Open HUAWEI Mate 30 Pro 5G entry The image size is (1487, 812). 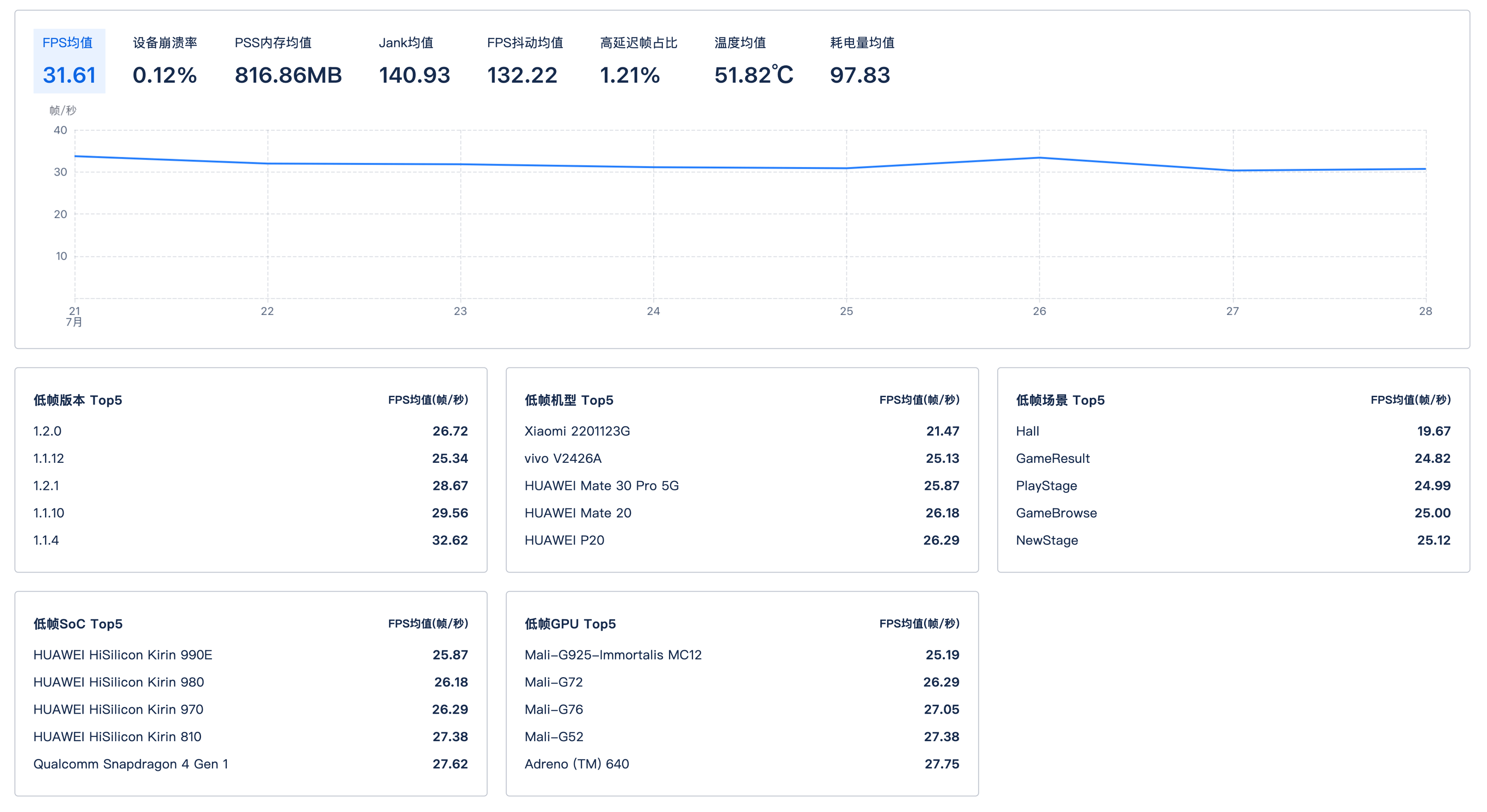[601, 486]
